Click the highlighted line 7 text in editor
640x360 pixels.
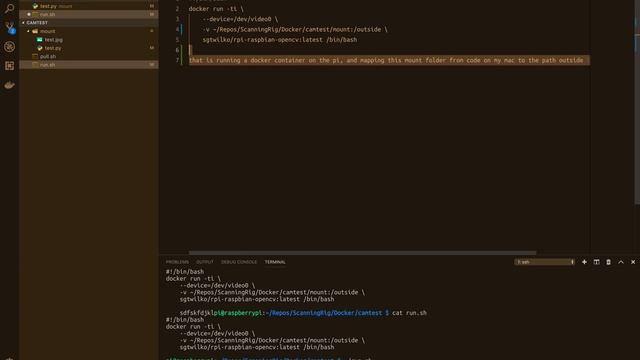click(x=386, y=60)
